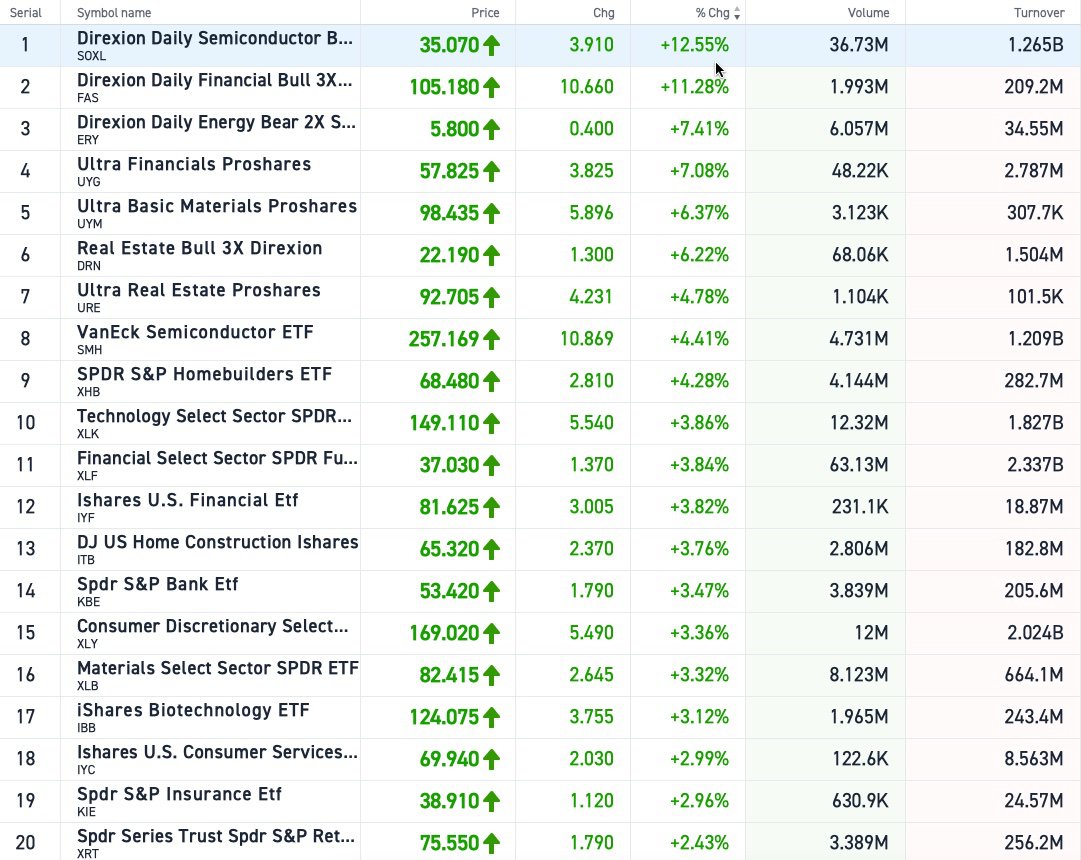Open Direxion Daily Semiconductor B... row name
This screenshot has width=1081, height=860.
215,39
